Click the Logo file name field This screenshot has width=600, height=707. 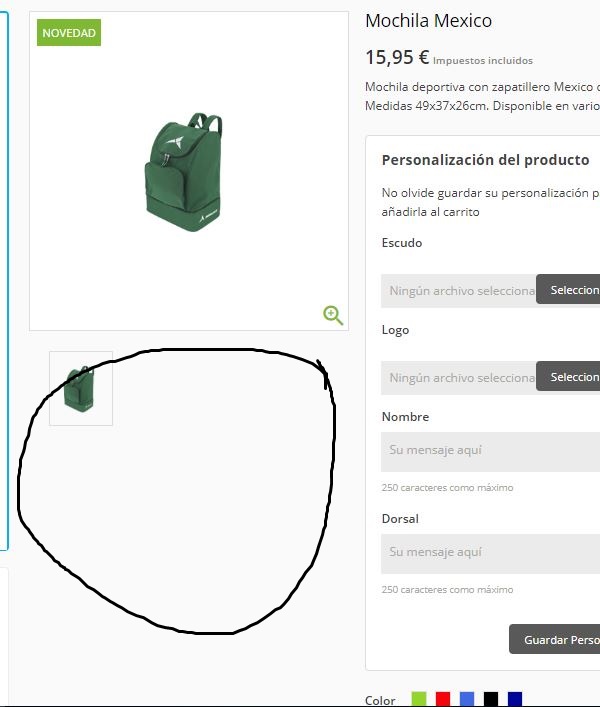[x=459, y=378]
